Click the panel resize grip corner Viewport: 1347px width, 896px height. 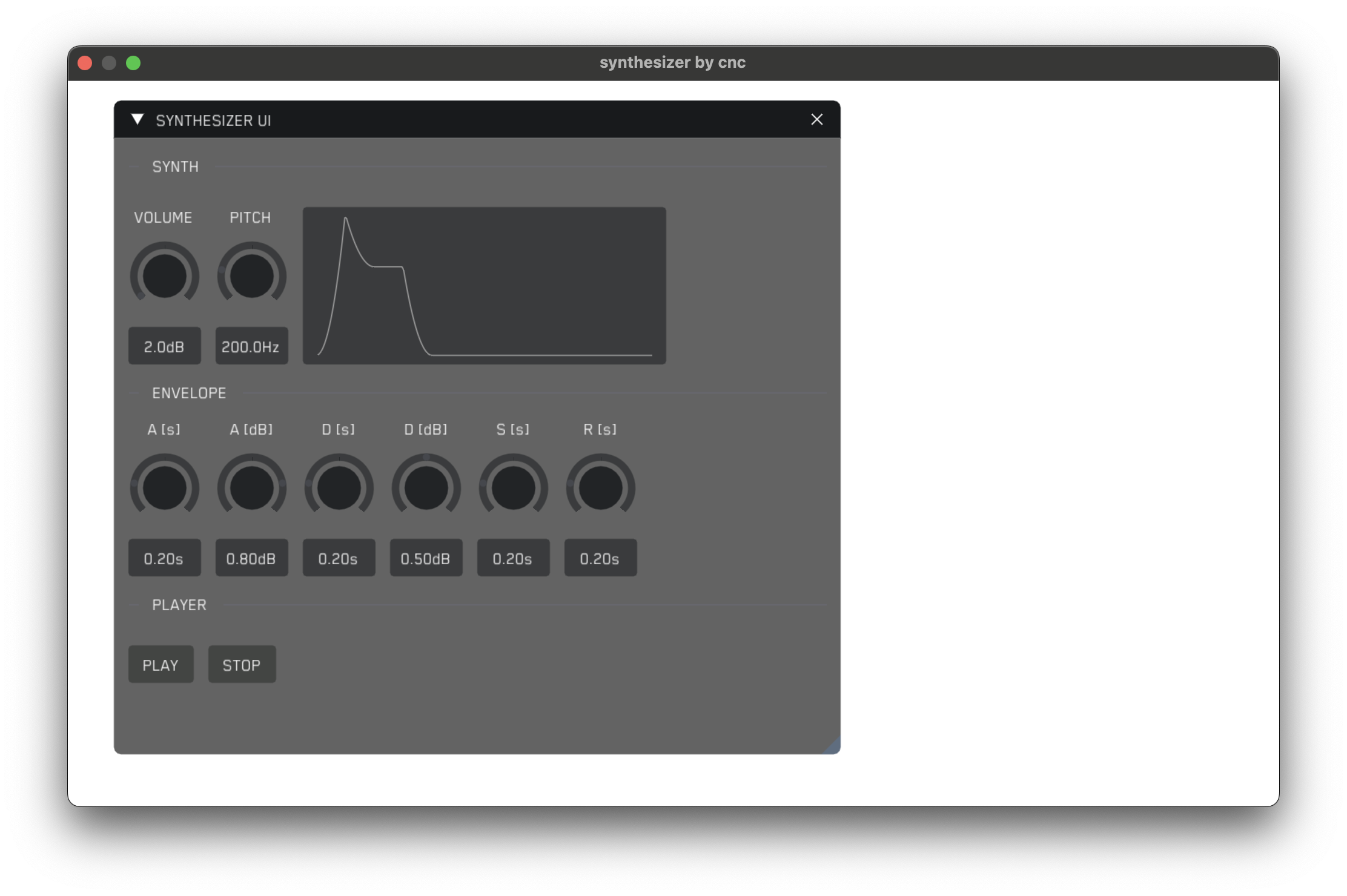833,747
